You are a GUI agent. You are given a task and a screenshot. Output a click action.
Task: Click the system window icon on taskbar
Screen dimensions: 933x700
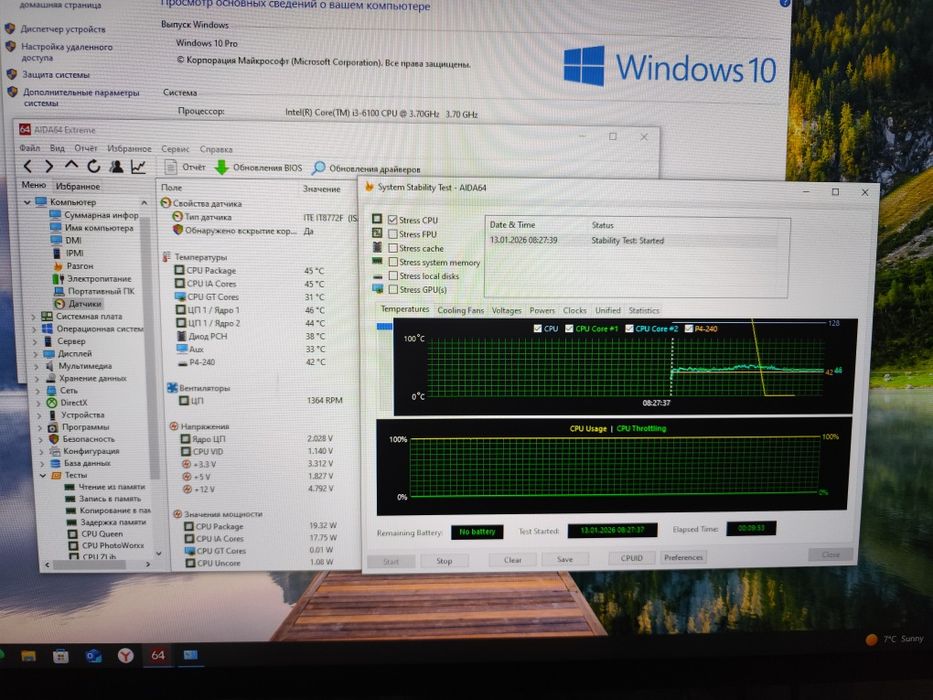[x=190, y=655]
